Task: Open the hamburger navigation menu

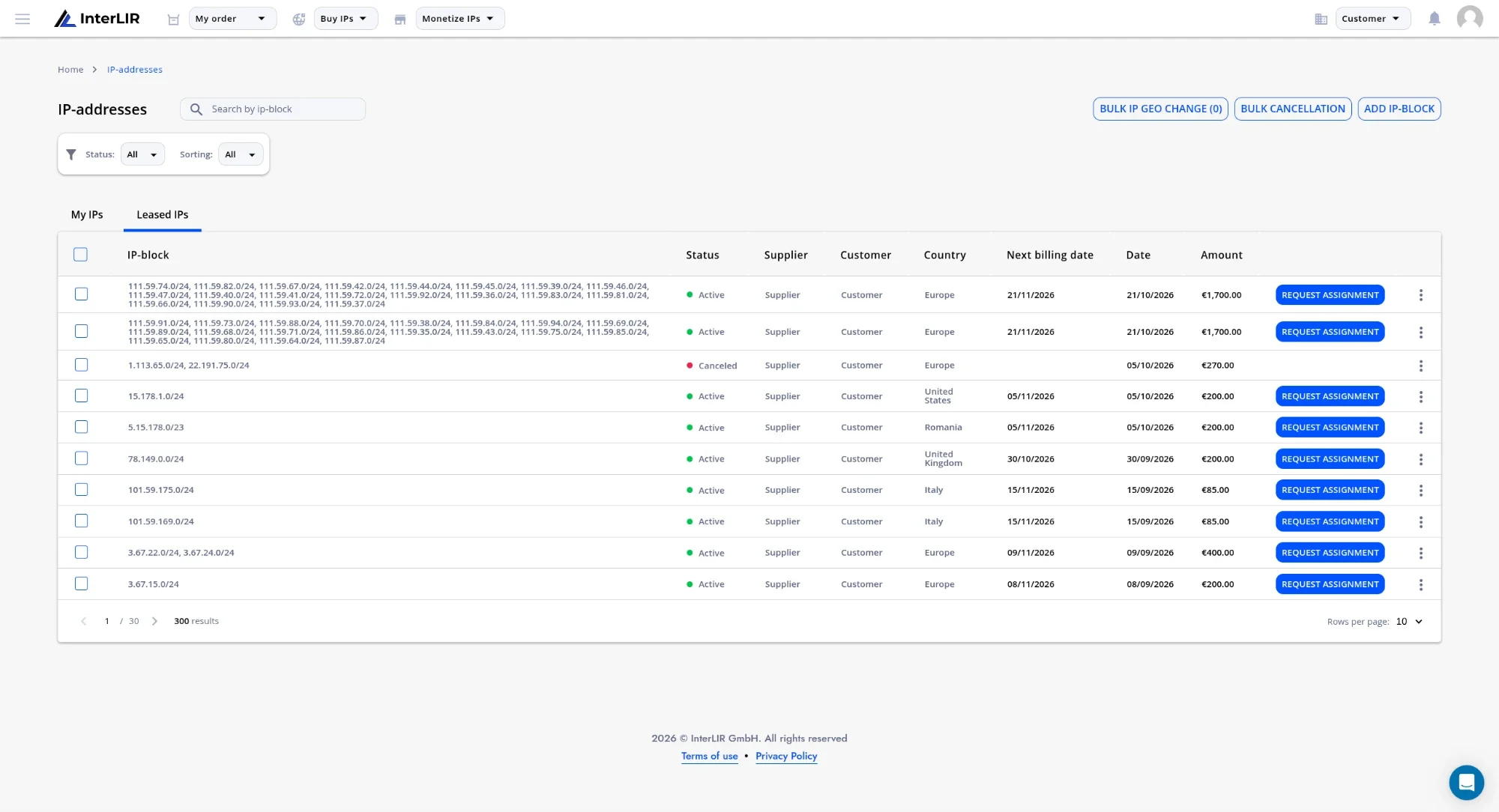Action: point(22,19)
